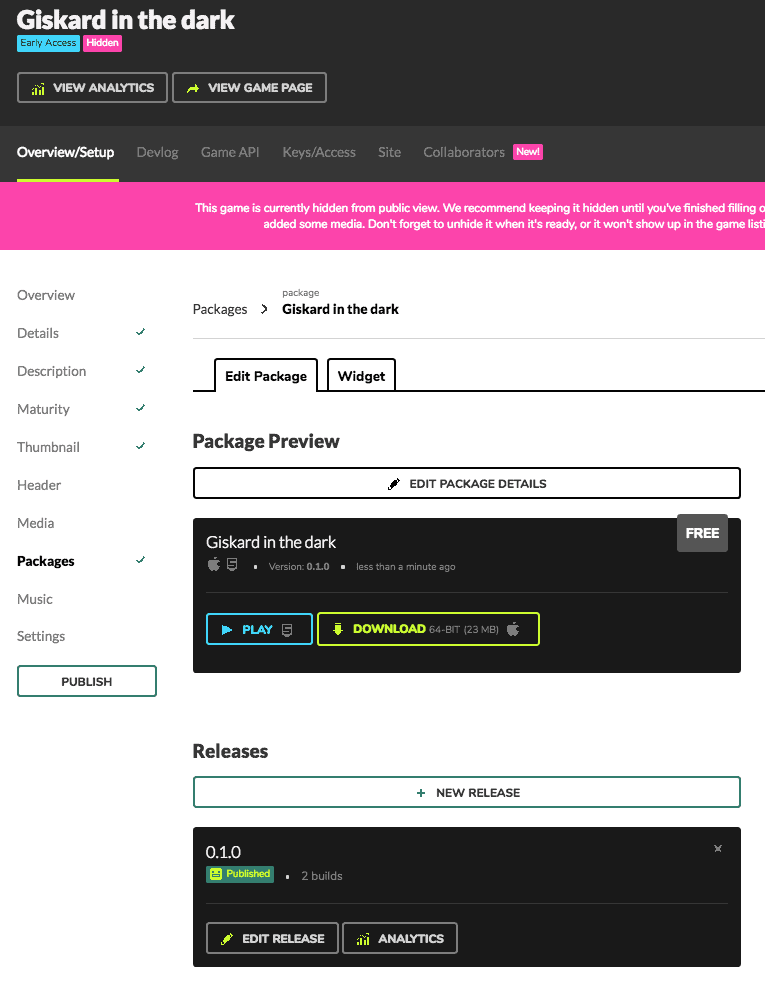Open Thumbnail in the sidebar
Screen dimensions: 765x998
pyautogui.click(x=48, y=447)
